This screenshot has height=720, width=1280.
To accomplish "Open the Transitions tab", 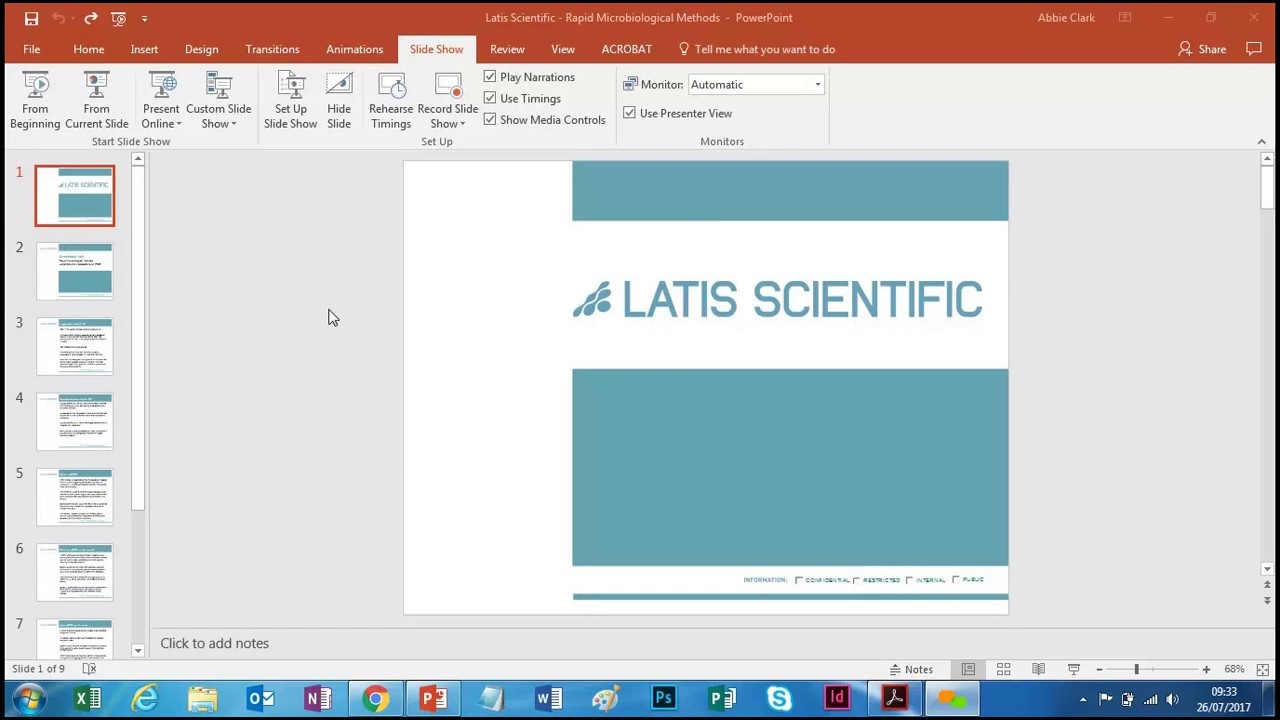I will point(272,49).
